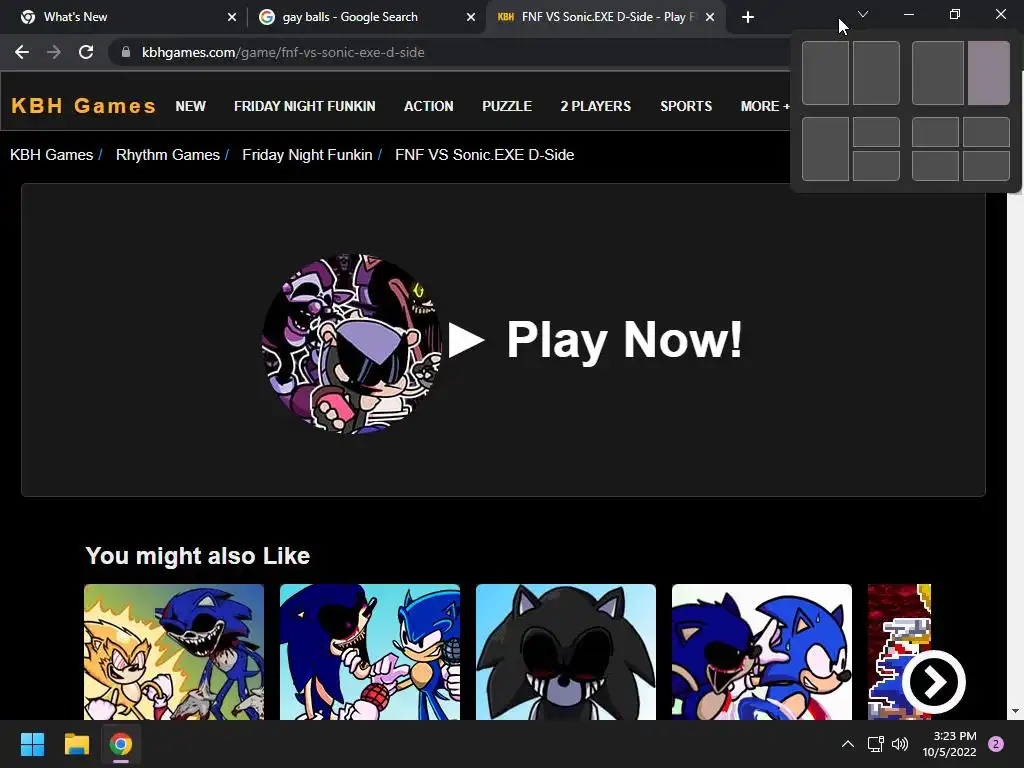Viewport: 1024px width, 768px height.
Task: Click the address bar URL field
Action: click(x=451, y=52)
